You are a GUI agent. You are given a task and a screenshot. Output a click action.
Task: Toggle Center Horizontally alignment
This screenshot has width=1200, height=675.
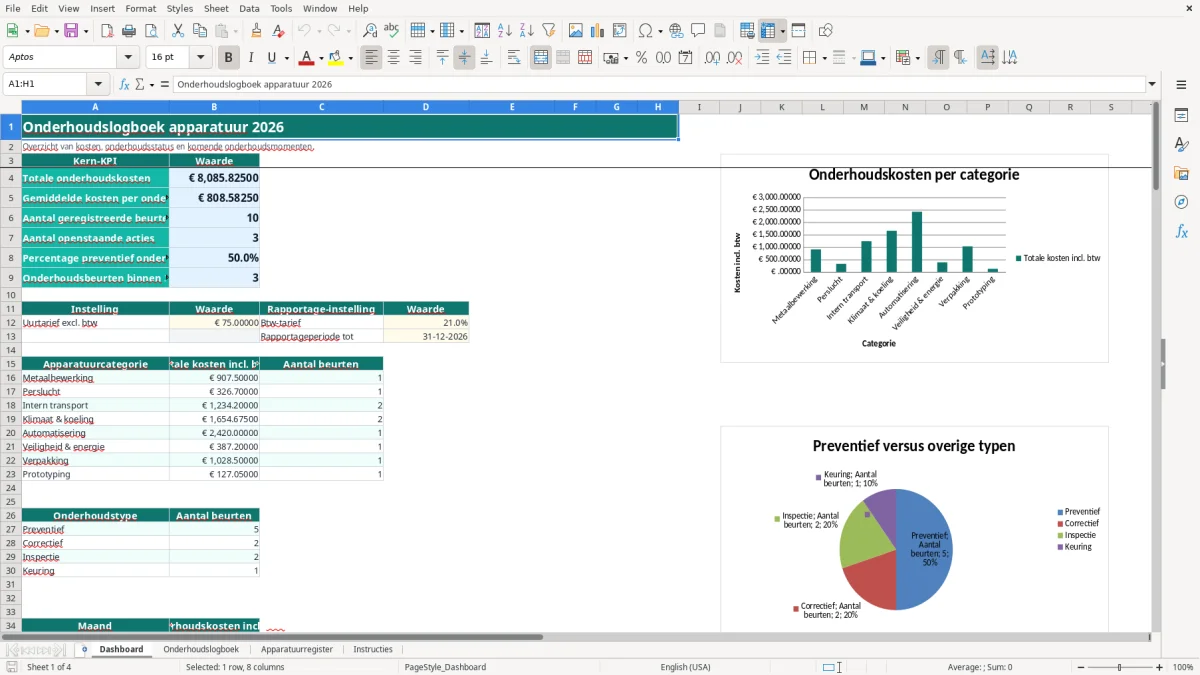pyautogui.click(x=393, y=58)
